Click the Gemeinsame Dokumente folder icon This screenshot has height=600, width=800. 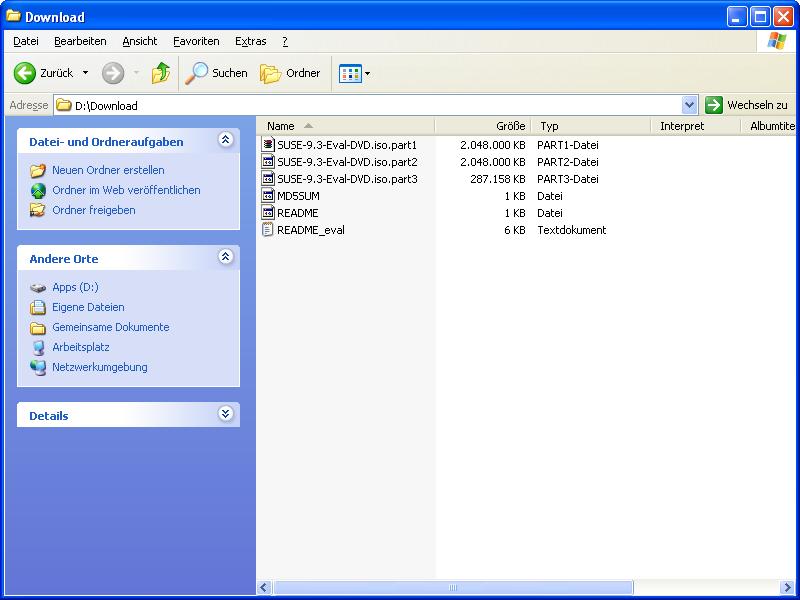38,328
